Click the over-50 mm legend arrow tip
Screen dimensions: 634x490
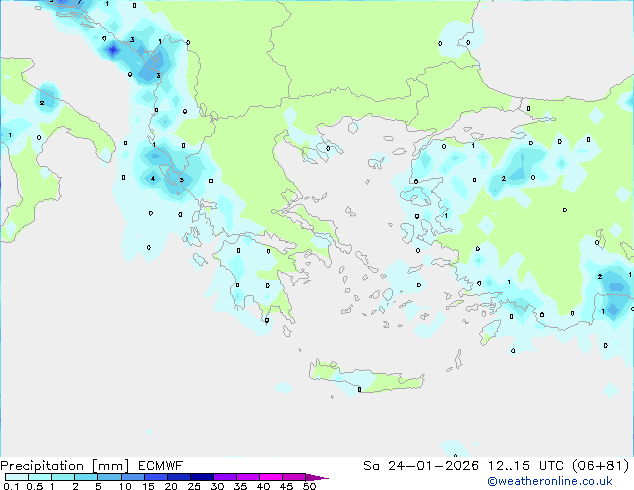317,477
